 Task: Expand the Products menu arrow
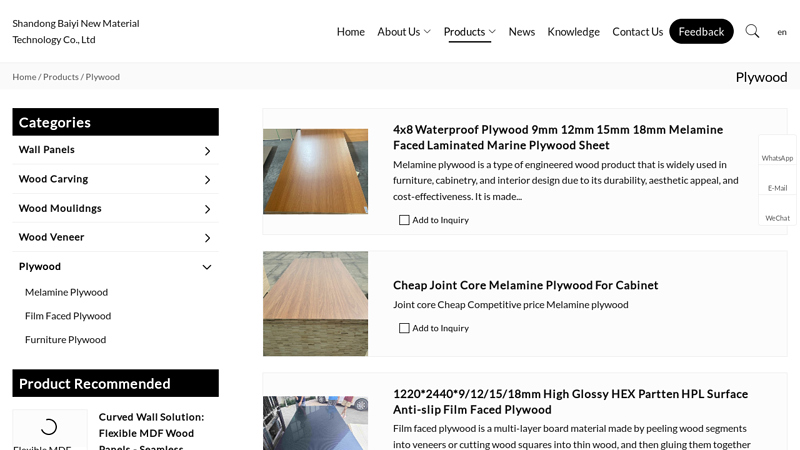point(492,32)
